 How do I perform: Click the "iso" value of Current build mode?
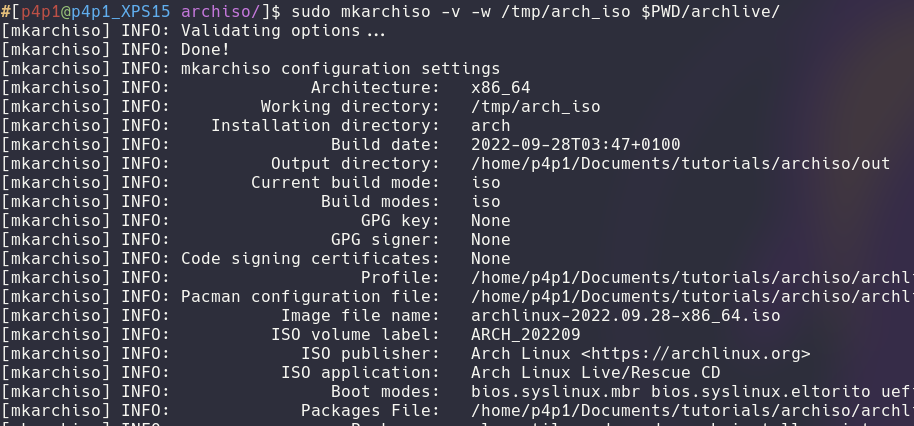486,182
